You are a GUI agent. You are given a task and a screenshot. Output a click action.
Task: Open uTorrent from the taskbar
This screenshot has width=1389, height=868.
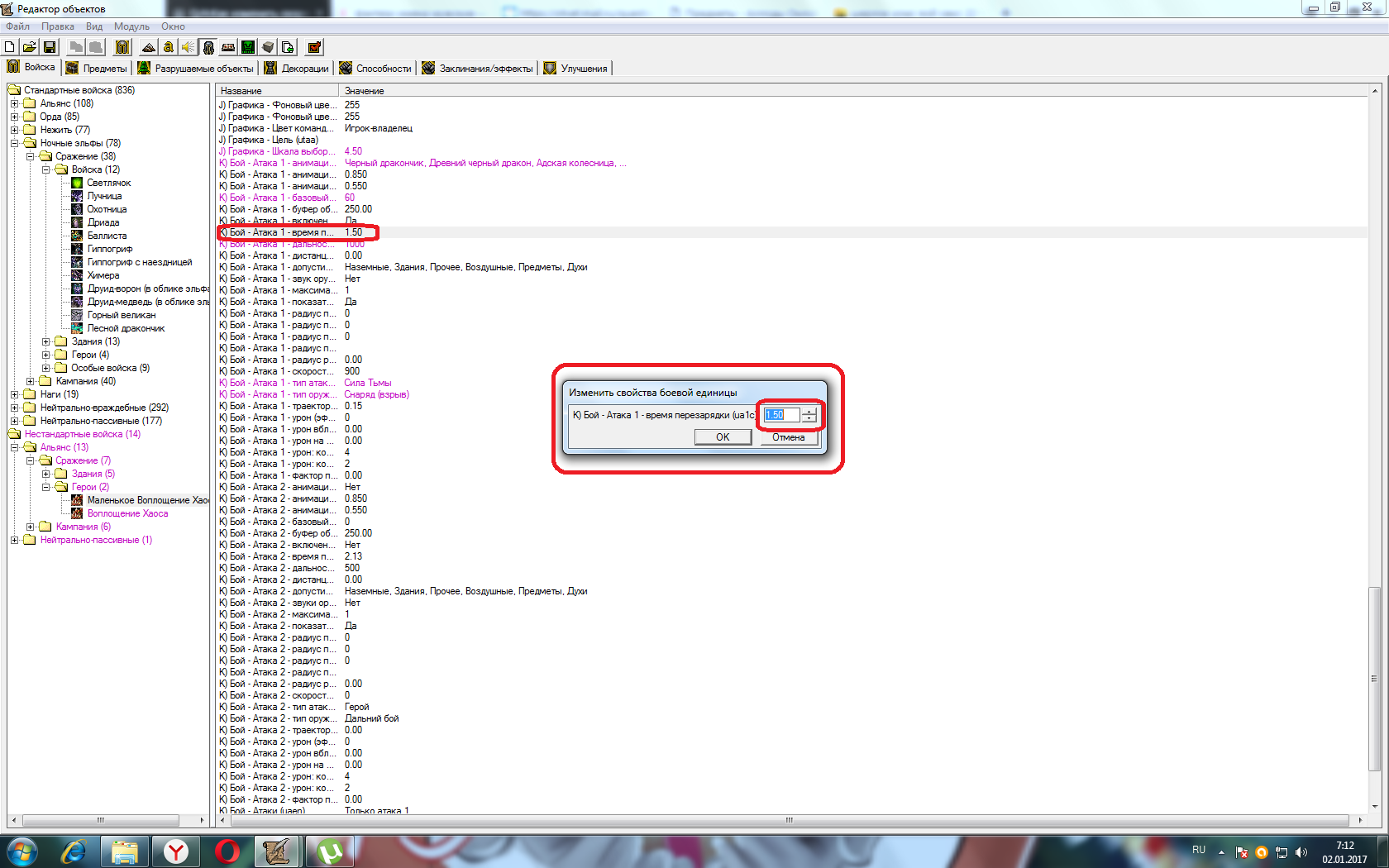point(329,851)
